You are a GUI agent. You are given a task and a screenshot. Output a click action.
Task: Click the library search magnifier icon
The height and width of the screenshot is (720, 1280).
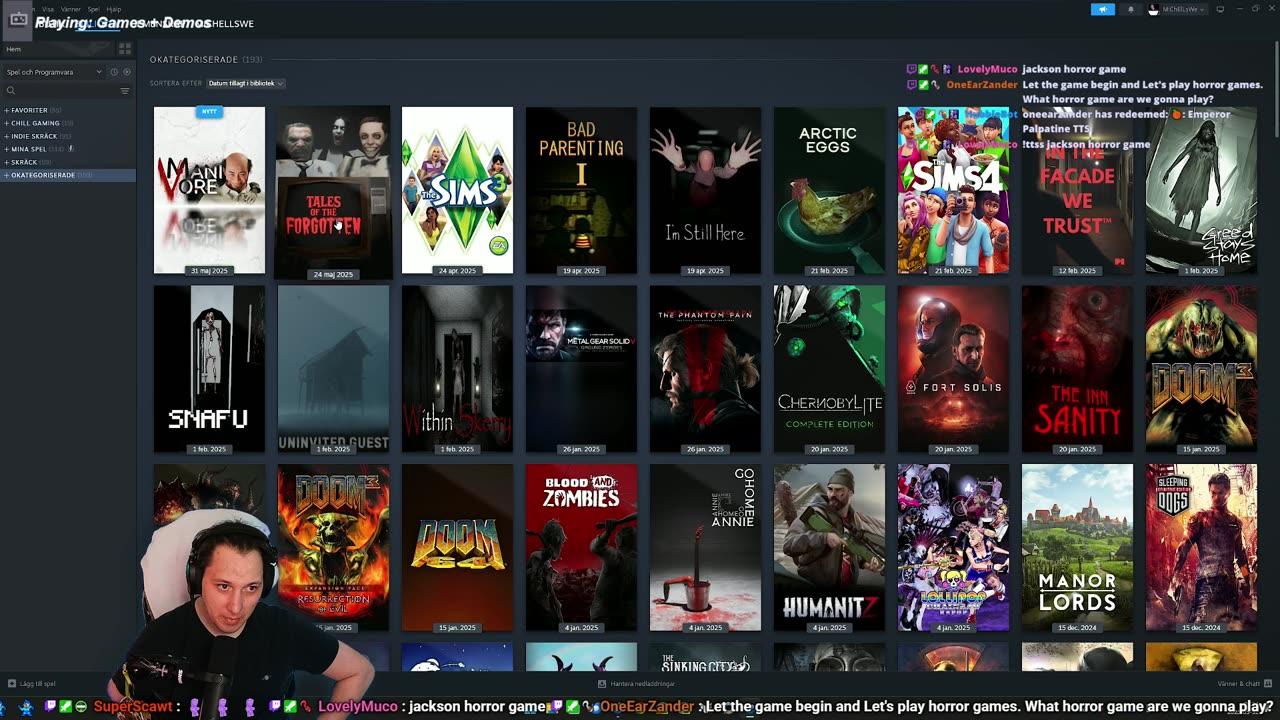click(x=11, y=91)
